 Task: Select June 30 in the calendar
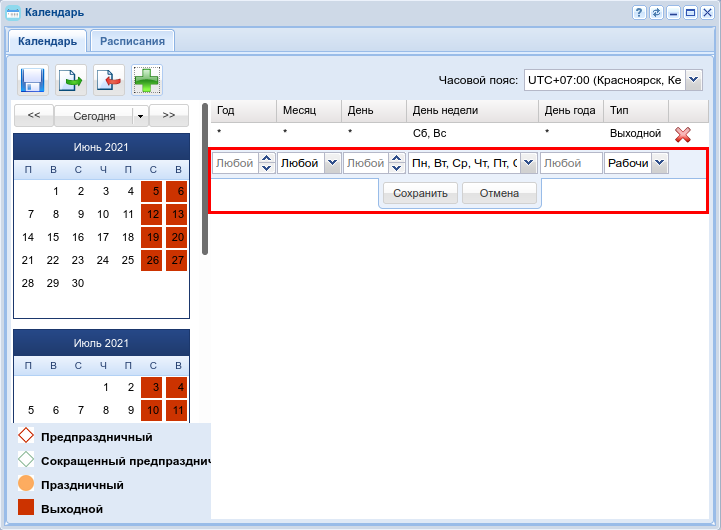pyautogui.click(x=78, y=283)
